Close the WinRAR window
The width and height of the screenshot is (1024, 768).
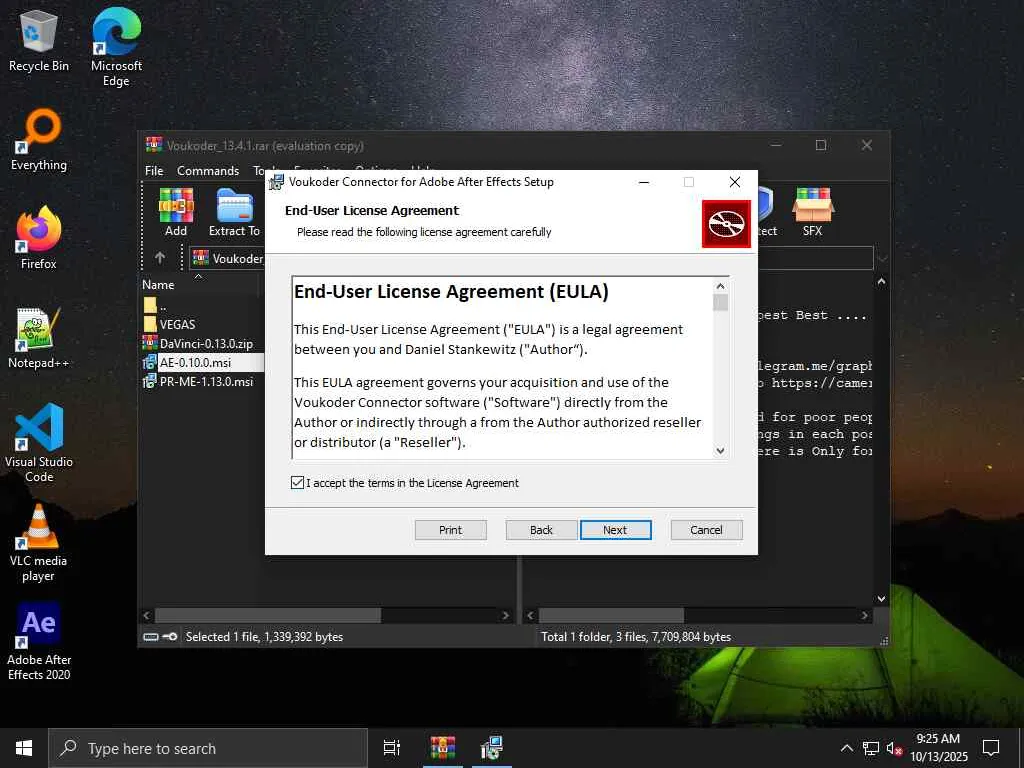pos(867,145)
